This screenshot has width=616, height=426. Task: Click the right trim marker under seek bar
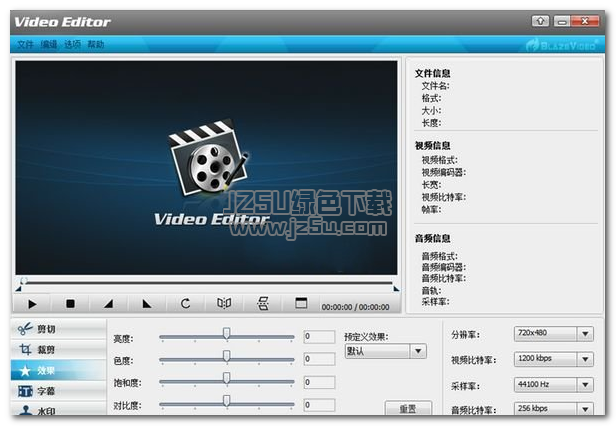coord(396,289)
